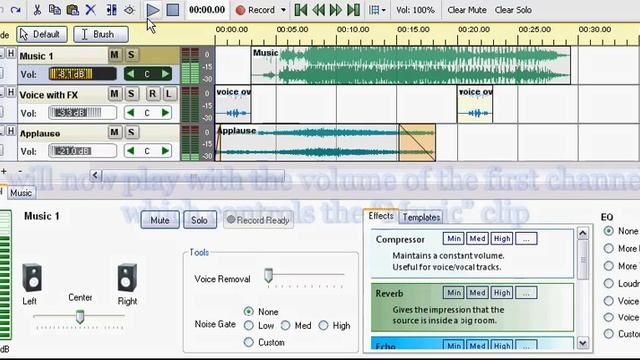Click the Vol: 100% indicator
Screen dimensions: 640x360
pos(415,10)
